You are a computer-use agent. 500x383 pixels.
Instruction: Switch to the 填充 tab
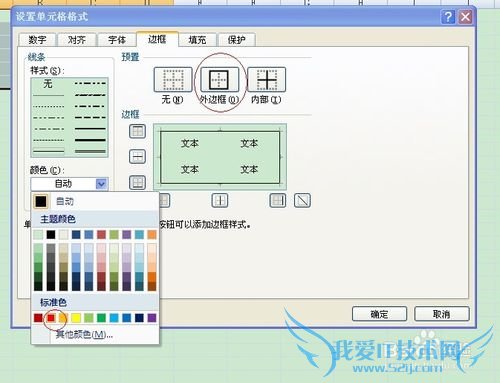click(197, 40)
